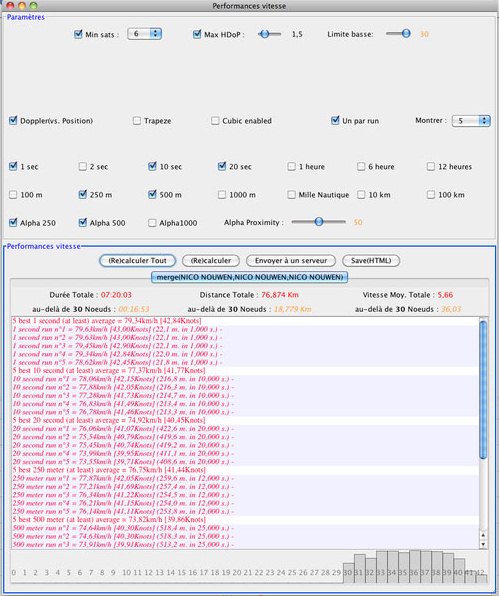Open the Min sats value dropdown
Image resolution: width=499 pixels, height=596 pixels.
[x=144, y=34]
